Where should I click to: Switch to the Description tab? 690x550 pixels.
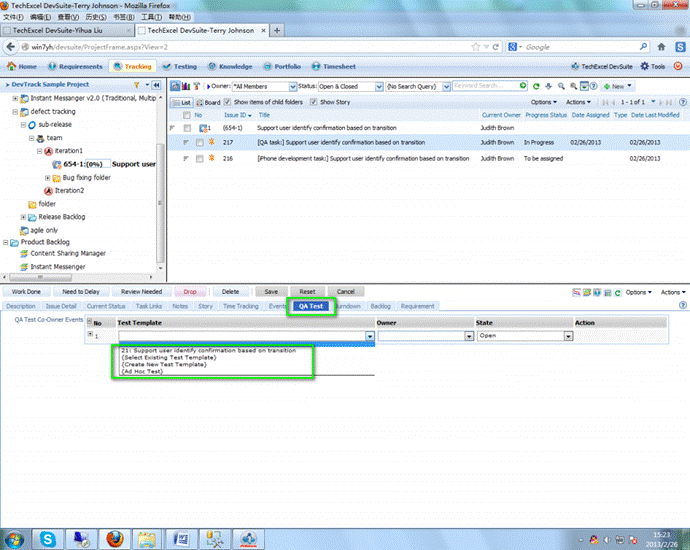coord(21,306)
